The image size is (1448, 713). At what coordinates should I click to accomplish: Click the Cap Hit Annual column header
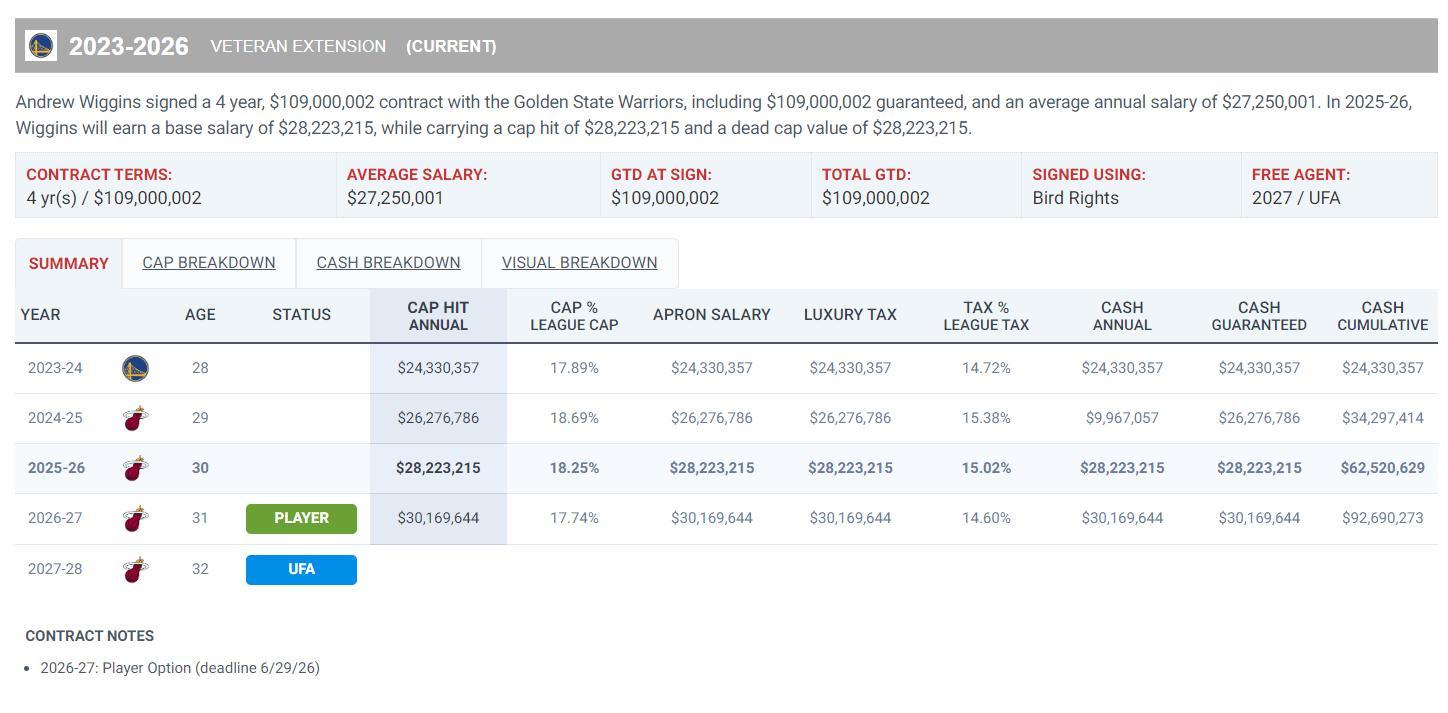click(438, 316)
